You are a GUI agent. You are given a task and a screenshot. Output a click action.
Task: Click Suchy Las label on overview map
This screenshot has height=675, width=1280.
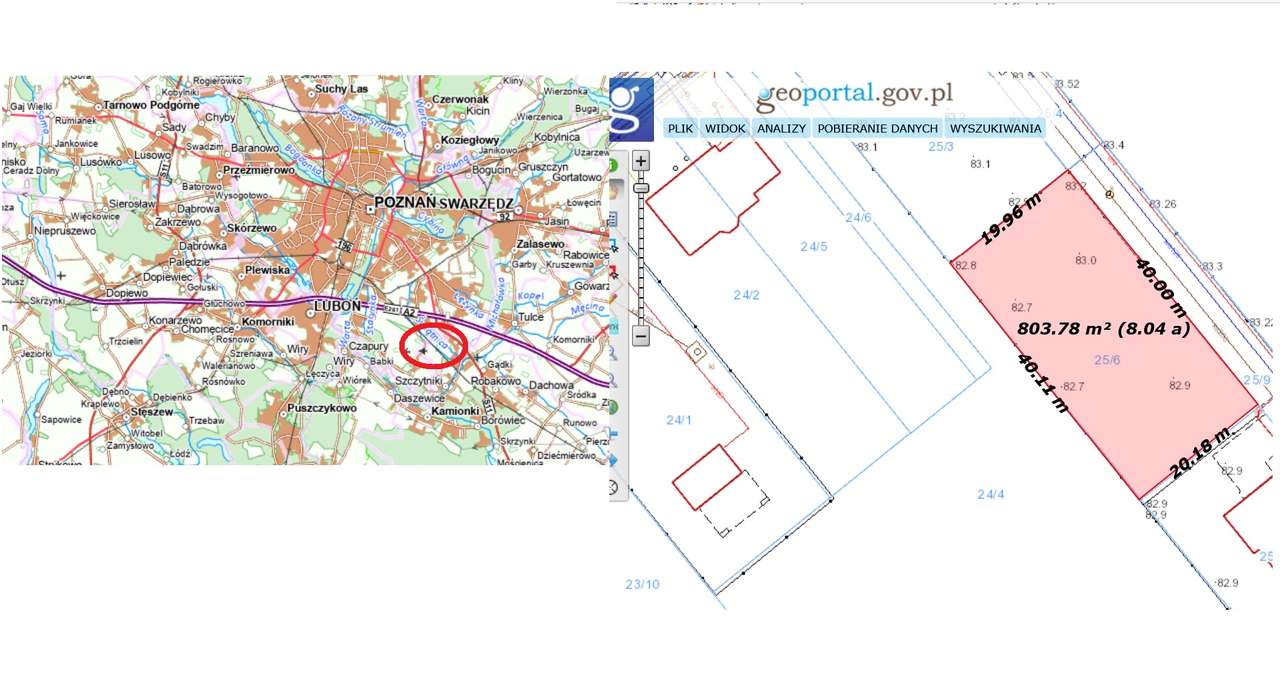click(341, 89)
